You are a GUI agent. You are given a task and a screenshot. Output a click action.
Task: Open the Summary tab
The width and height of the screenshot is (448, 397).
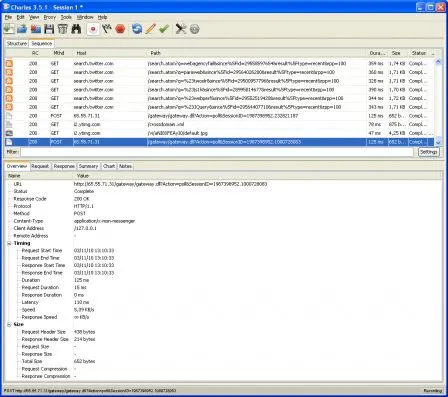(88, 166)
